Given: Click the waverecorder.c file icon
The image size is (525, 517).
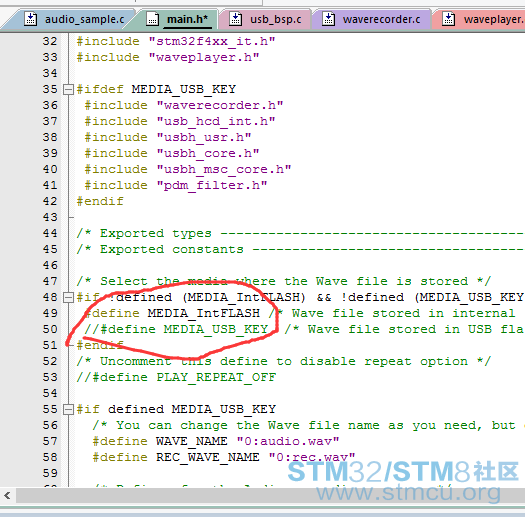Looking at the screenshot, I should click(328, 19).
